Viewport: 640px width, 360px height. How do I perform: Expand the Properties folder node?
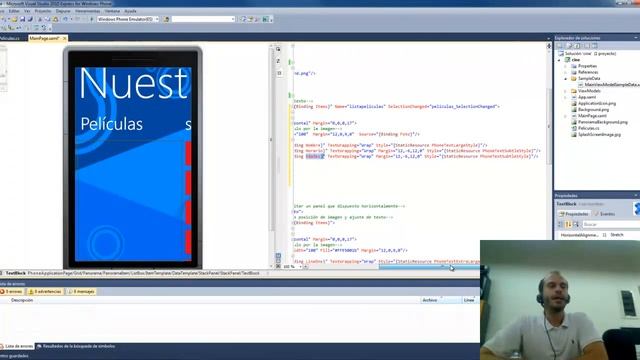point(566,66)
